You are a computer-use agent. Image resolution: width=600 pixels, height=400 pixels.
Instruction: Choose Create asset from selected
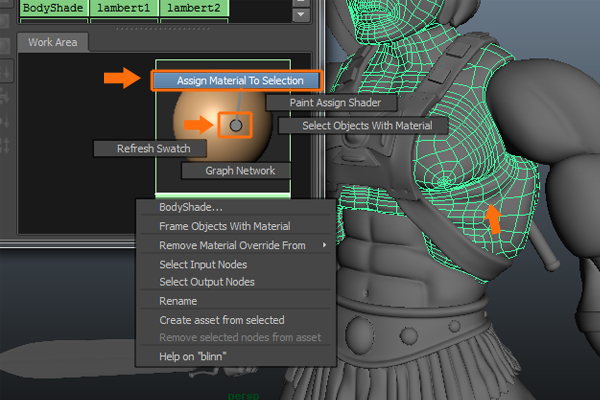click(x=236, y=320)
